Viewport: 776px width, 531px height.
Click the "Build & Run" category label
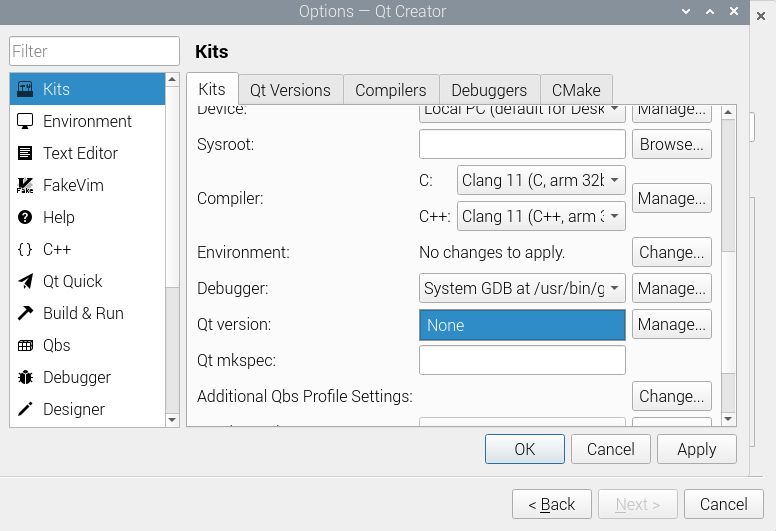coord(83,313)
